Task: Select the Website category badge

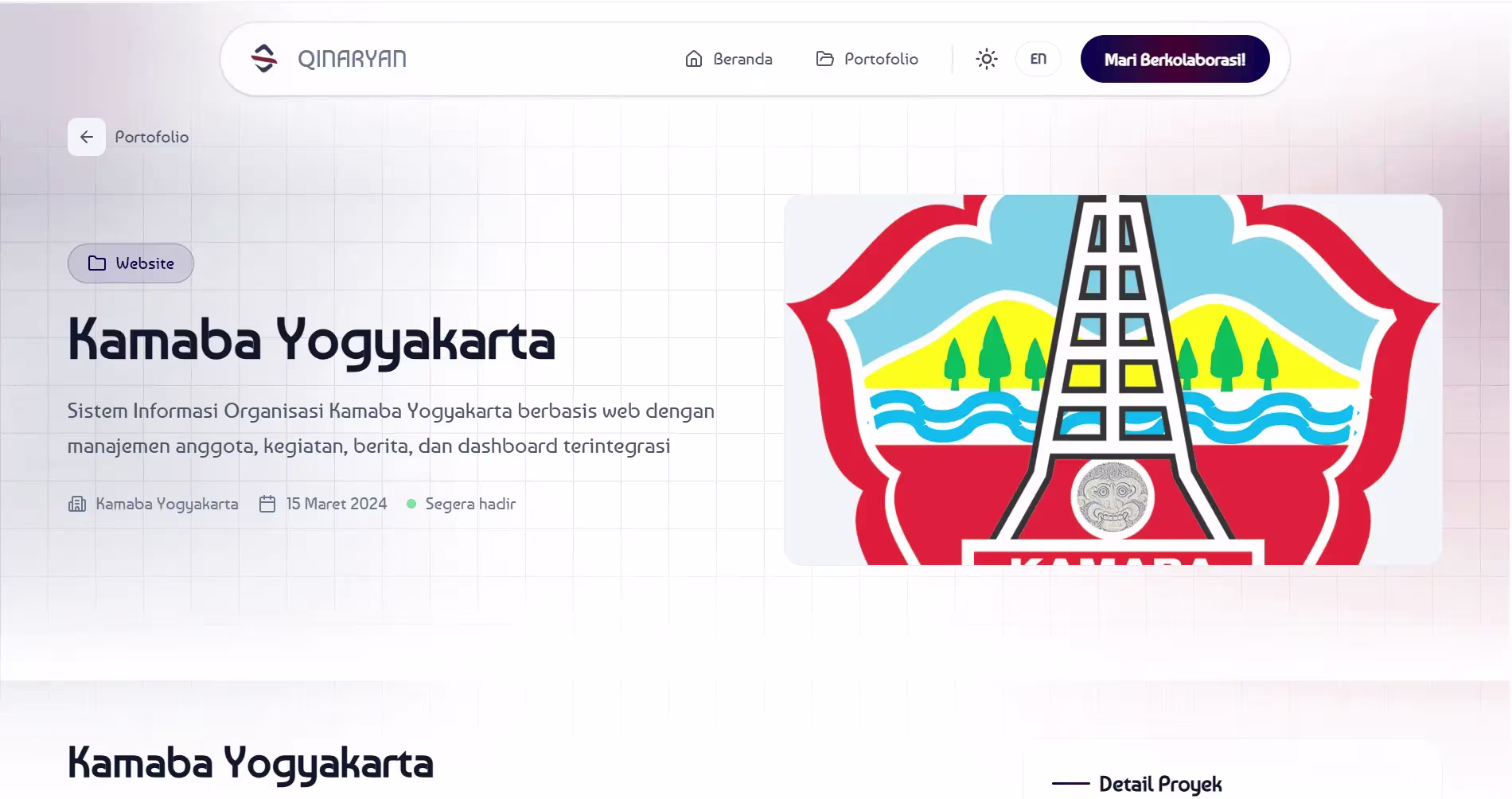Action: [131, 263]
